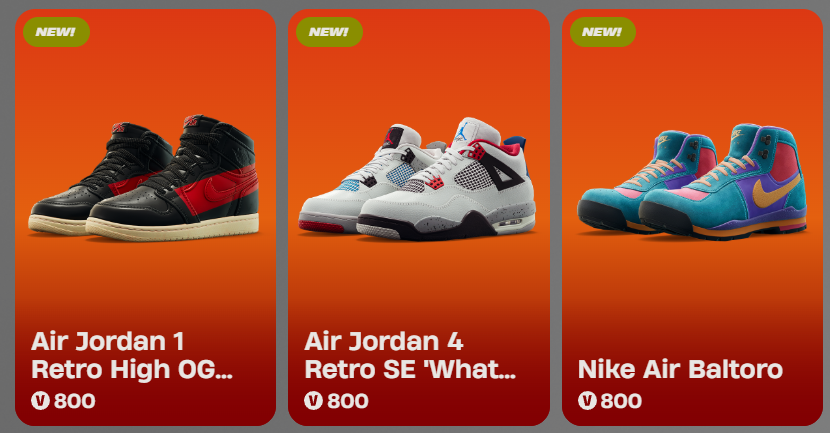This screenshot has width=830, height=433.
Task: Click the 800 price on Air Jordan 1 card
Action: [x=75, y=401]
